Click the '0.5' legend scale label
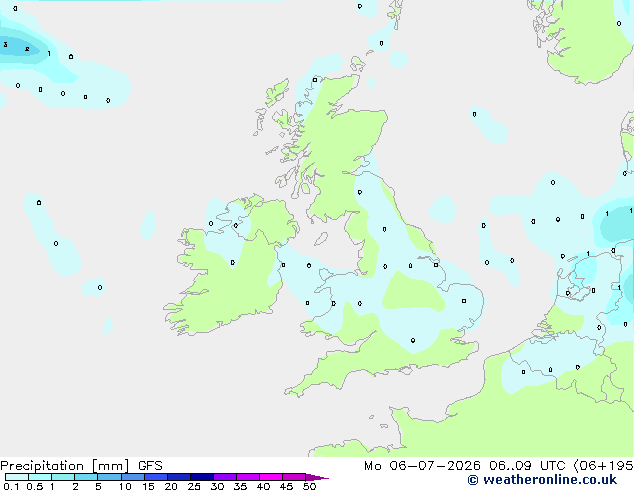This screenshot has height=490, width=634. click(35, 486)
